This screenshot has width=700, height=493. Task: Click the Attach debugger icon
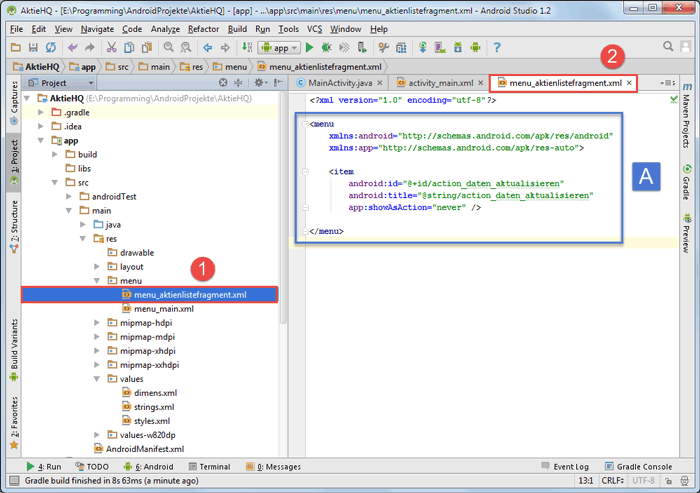[362, 47]
